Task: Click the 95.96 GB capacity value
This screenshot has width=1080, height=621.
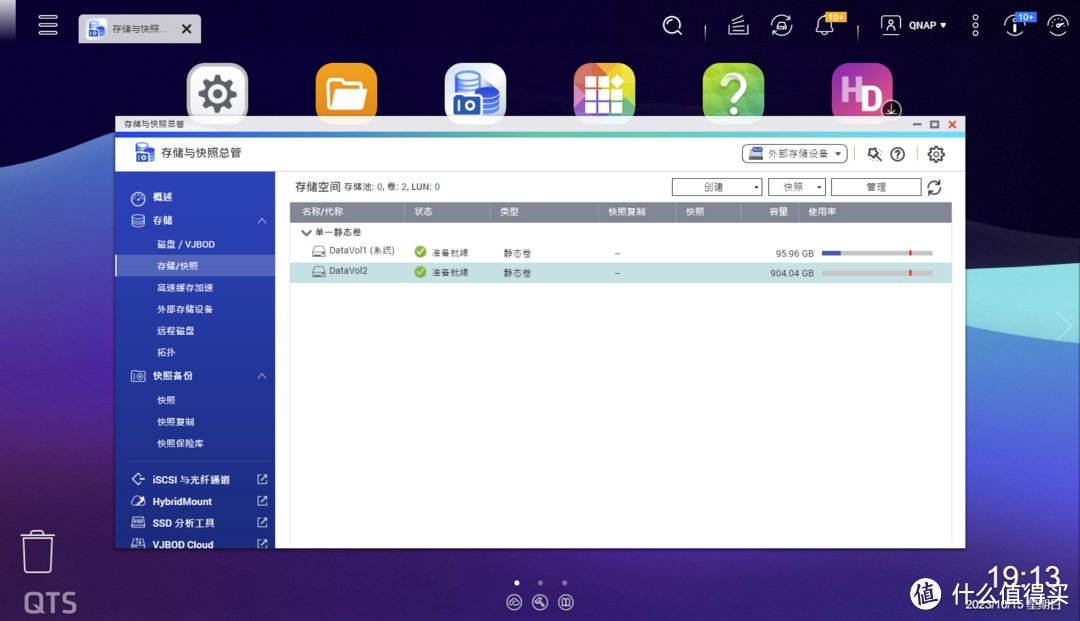Action: [794, 253]
